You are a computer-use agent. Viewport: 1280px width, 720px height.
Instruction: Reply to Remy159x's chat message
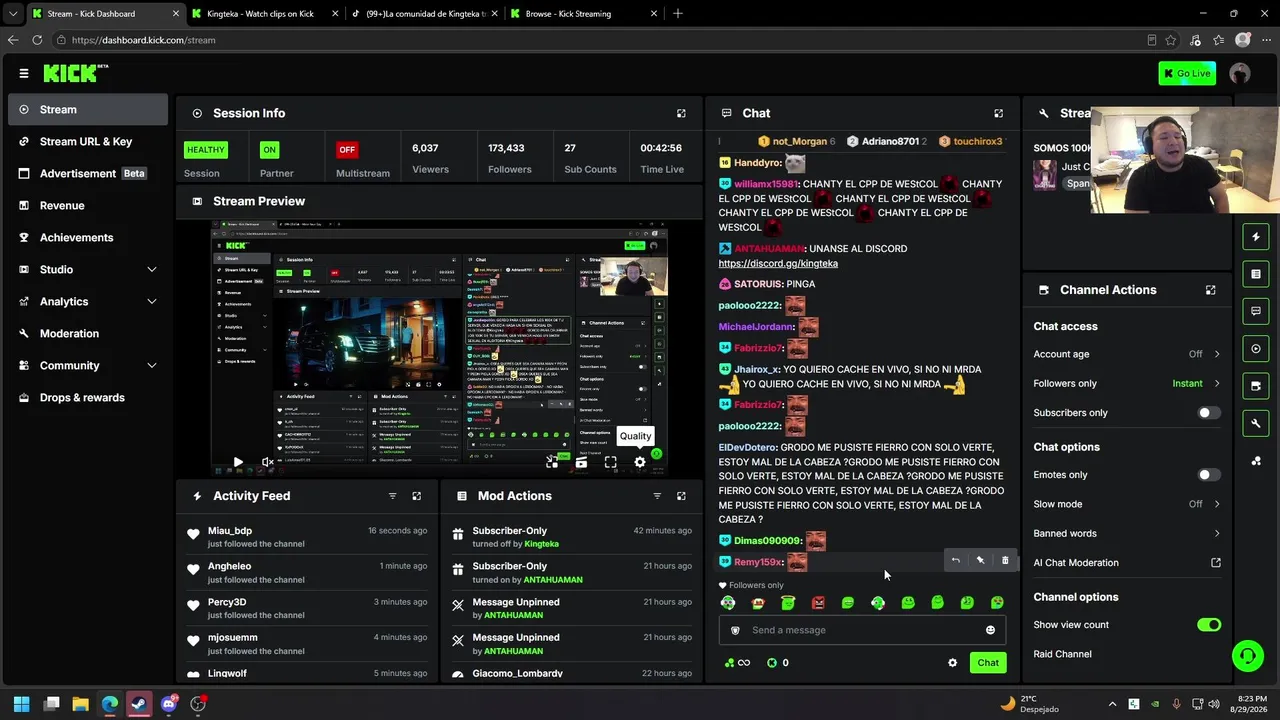pyautogui.click(x=955, y=561)
